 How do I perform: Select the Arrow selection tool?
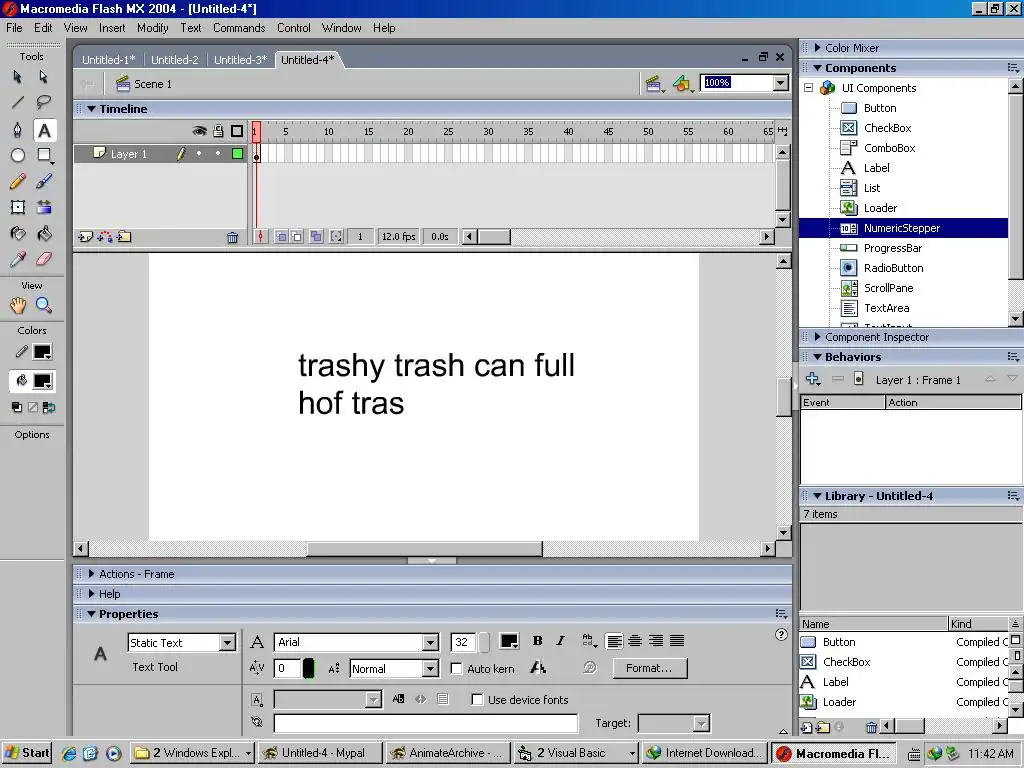[18, 77]
